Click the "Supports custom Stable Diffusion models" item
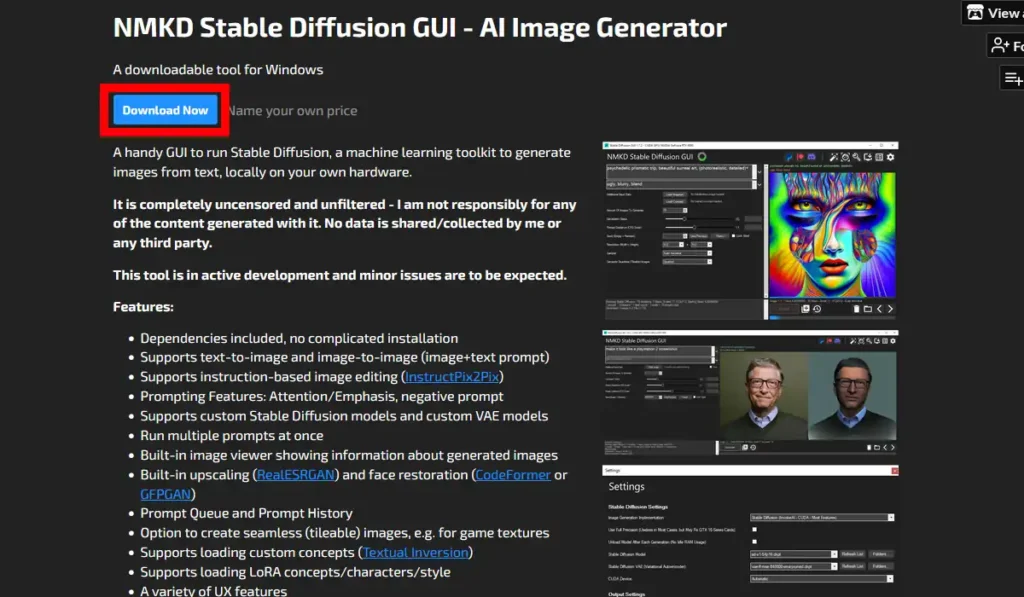This screenshot has width=1024, height=597. tap(344, 416)
